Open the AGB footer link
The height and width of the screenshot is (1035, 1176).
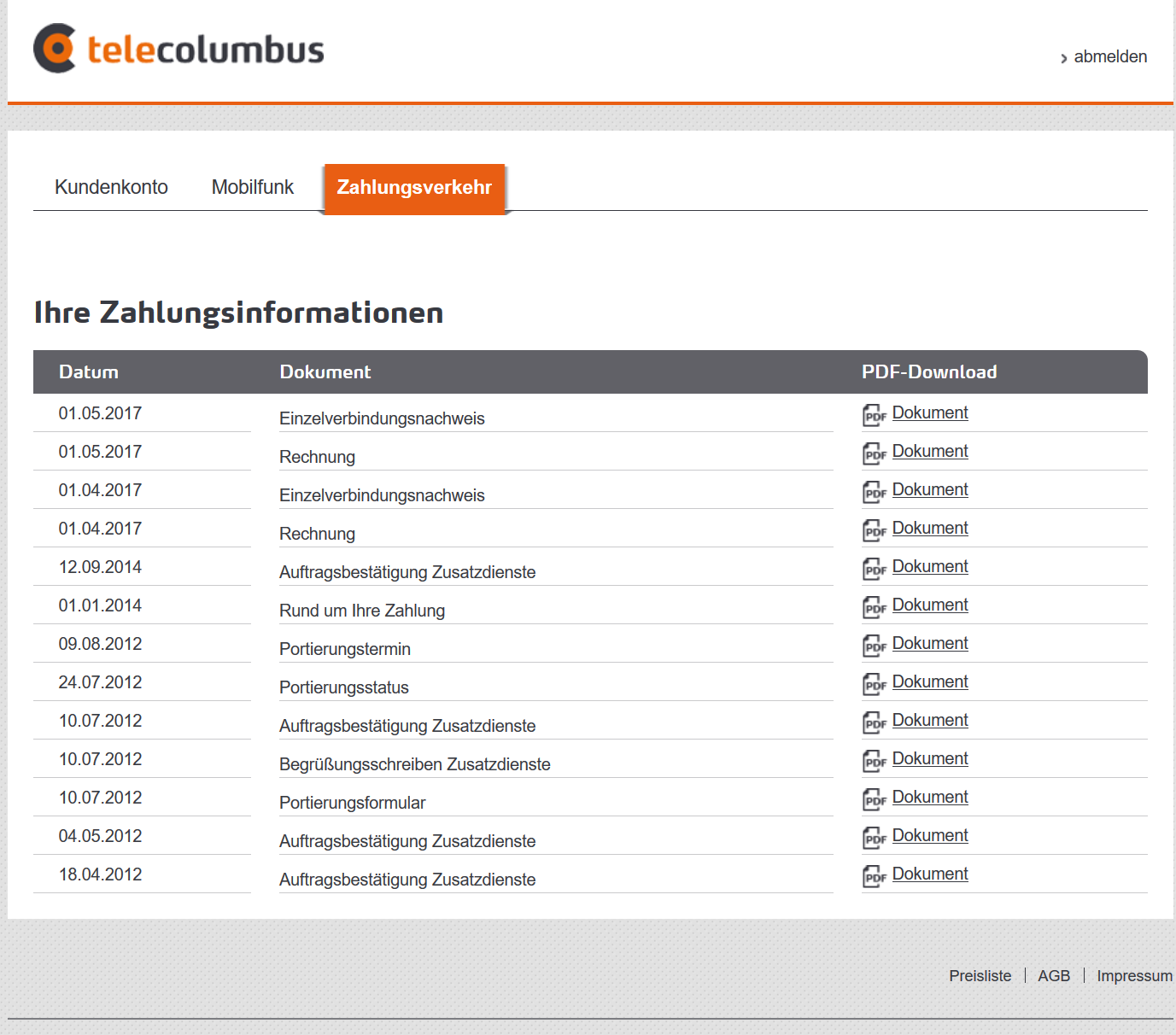[1054, 975]
